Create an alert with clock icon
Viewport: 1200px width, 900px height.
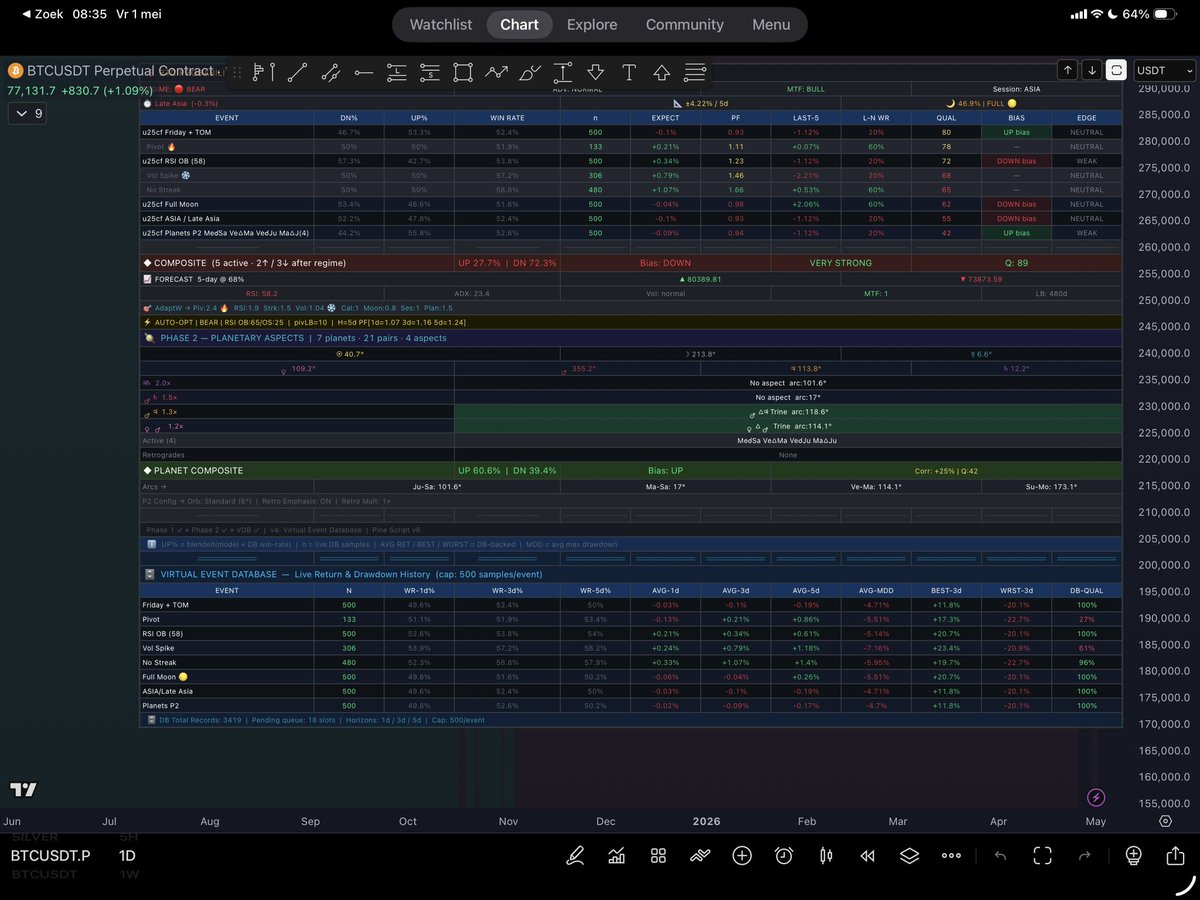click(784, 856)
